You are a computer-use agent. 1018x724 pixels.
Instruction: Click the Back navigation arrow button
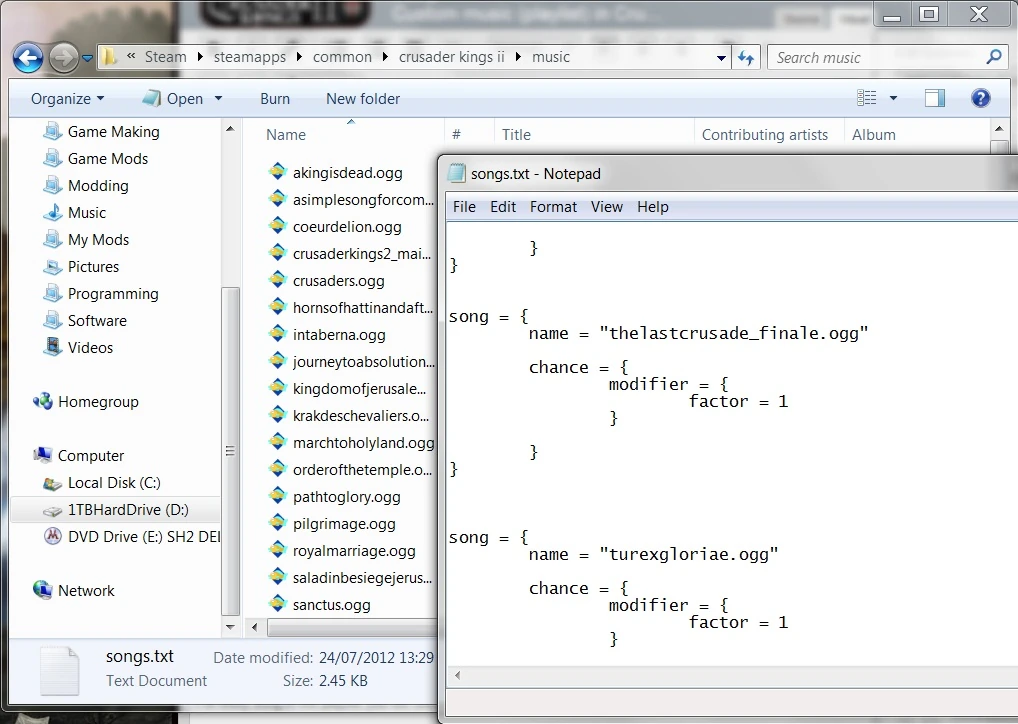tap(28, 58)
